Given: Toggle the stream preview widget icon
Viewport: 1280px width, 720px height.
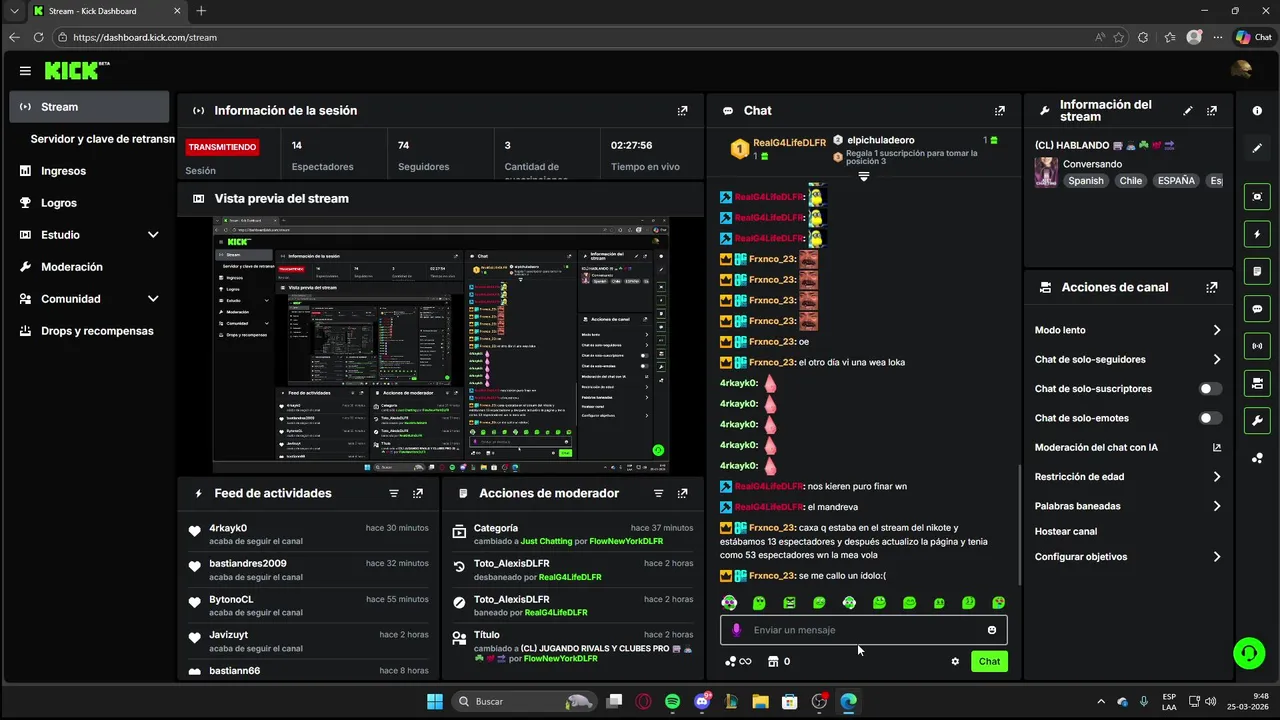Looking at the screenshot, I should 1257,197.
